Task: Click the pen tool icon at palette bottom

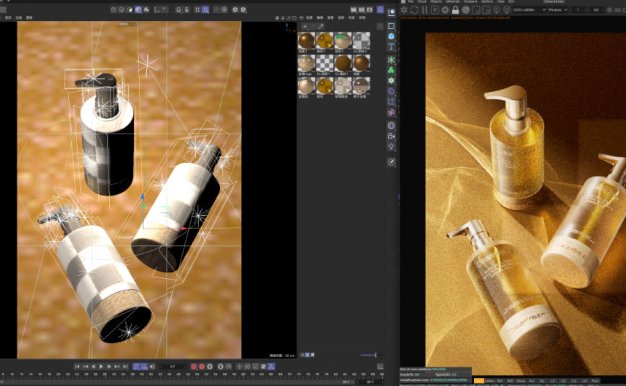Action: click(x=391, y=162)
